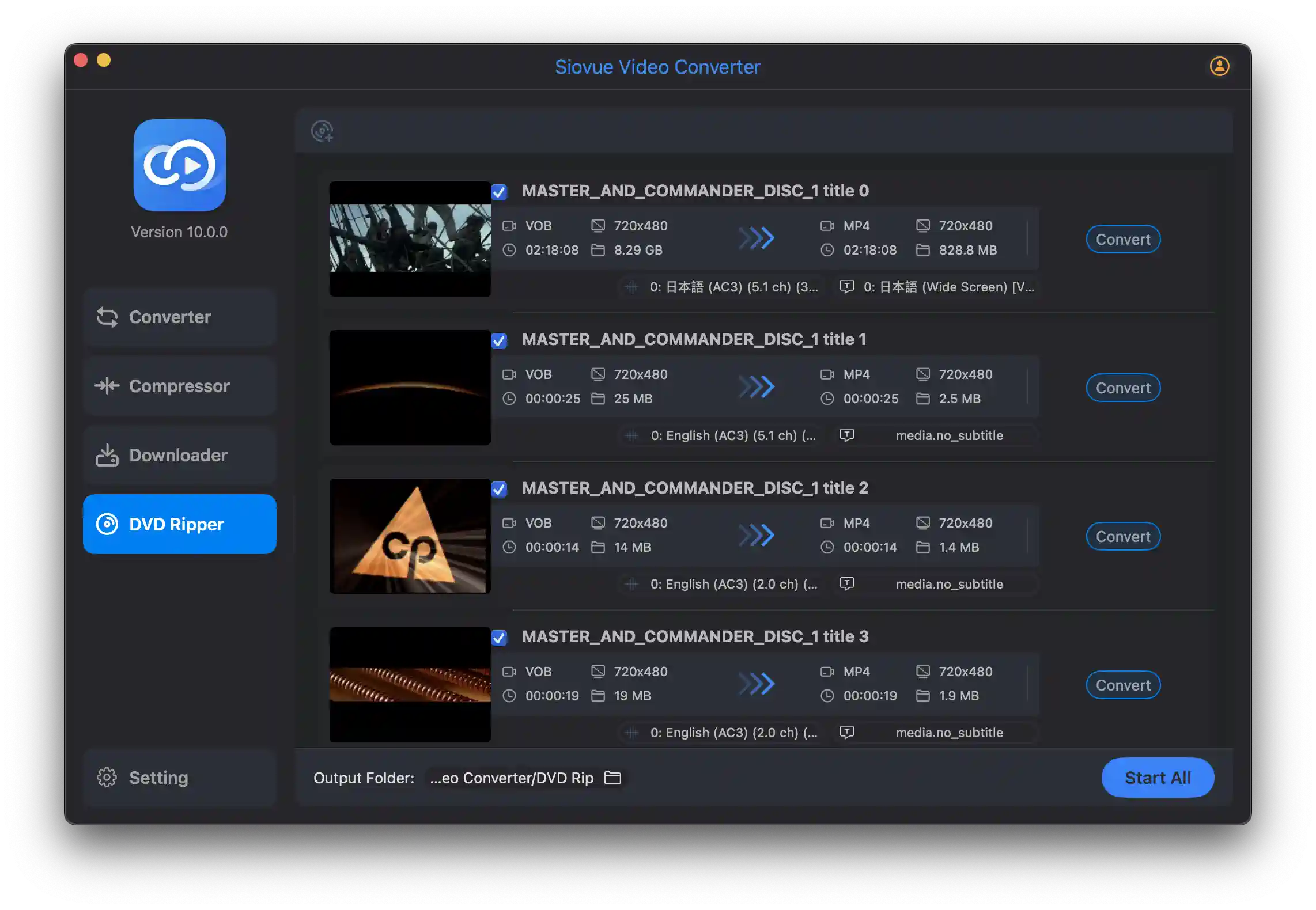1316x910 pixels.
Task: Click the Compressor arrows icon
Action: [107, 385]
